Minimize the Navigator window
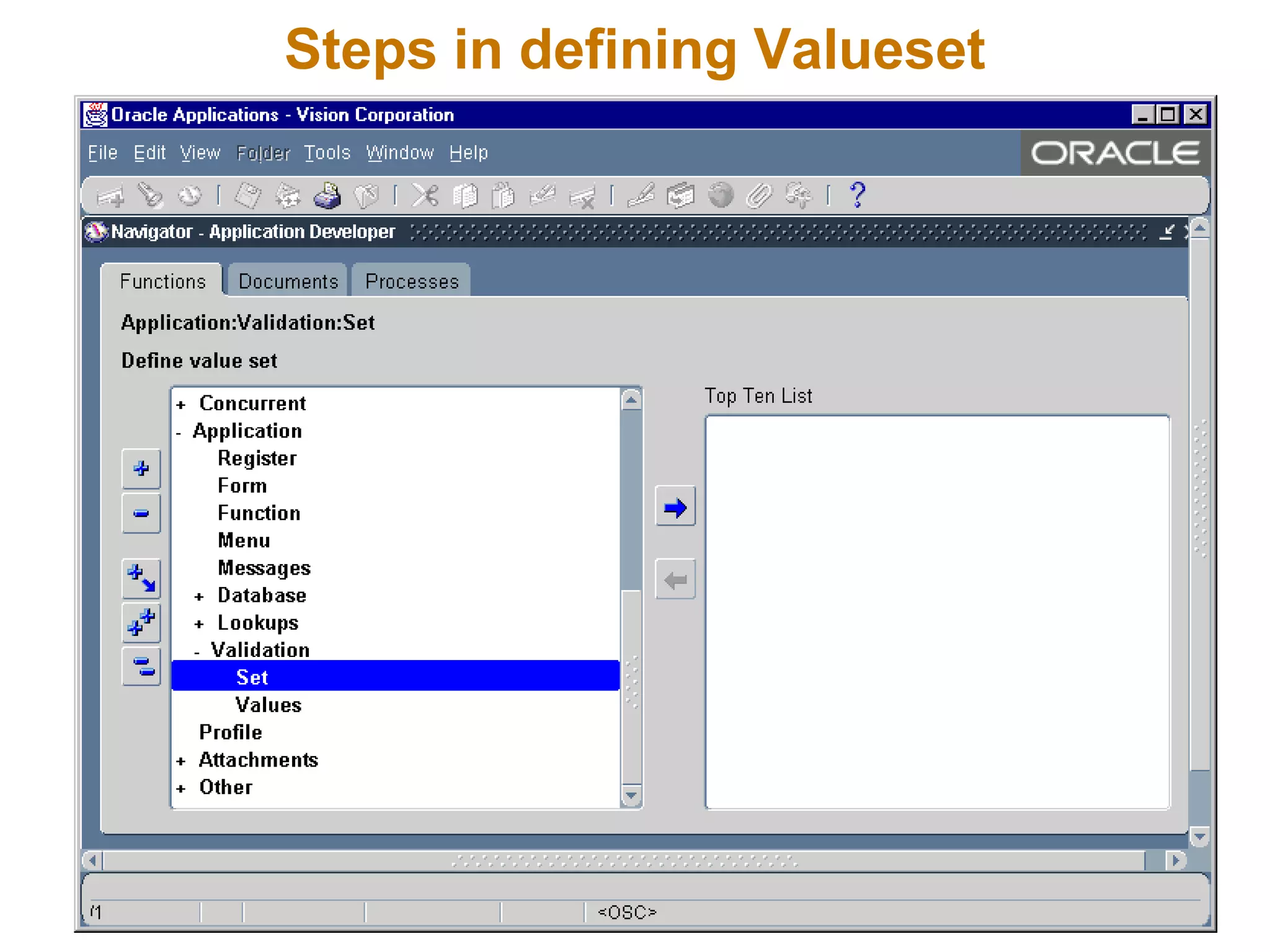This screenshot has width=1270, height=952. pyautogui.click(x=1166, y=232)
